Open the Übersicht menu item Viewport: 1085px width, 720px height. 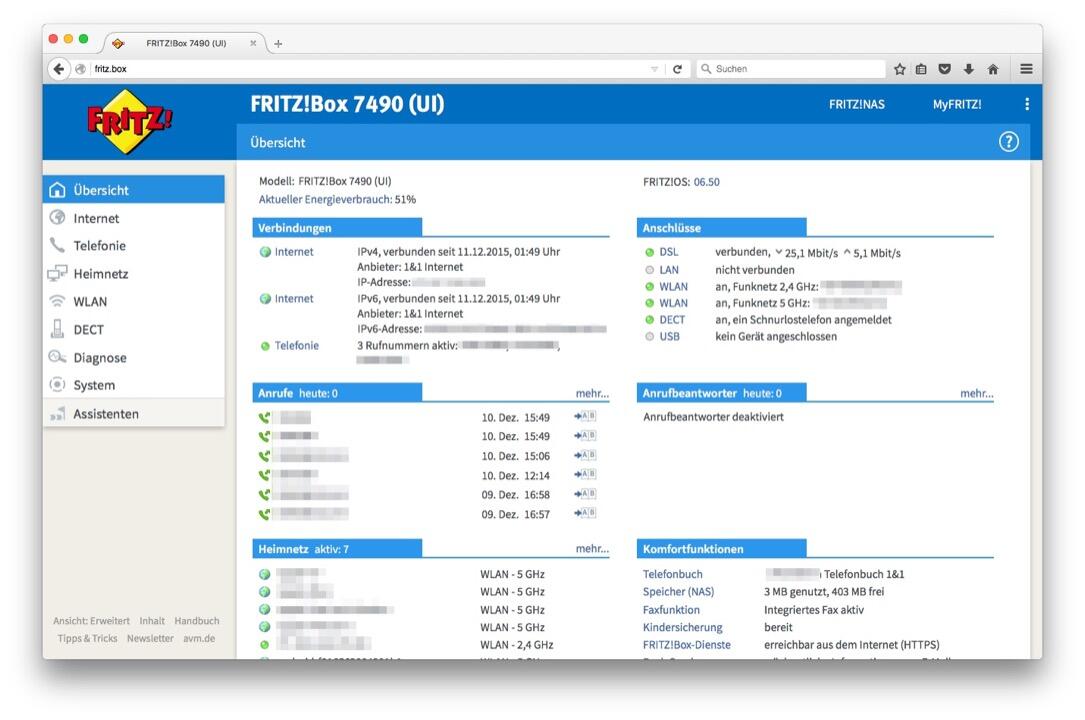coord(134,190)
